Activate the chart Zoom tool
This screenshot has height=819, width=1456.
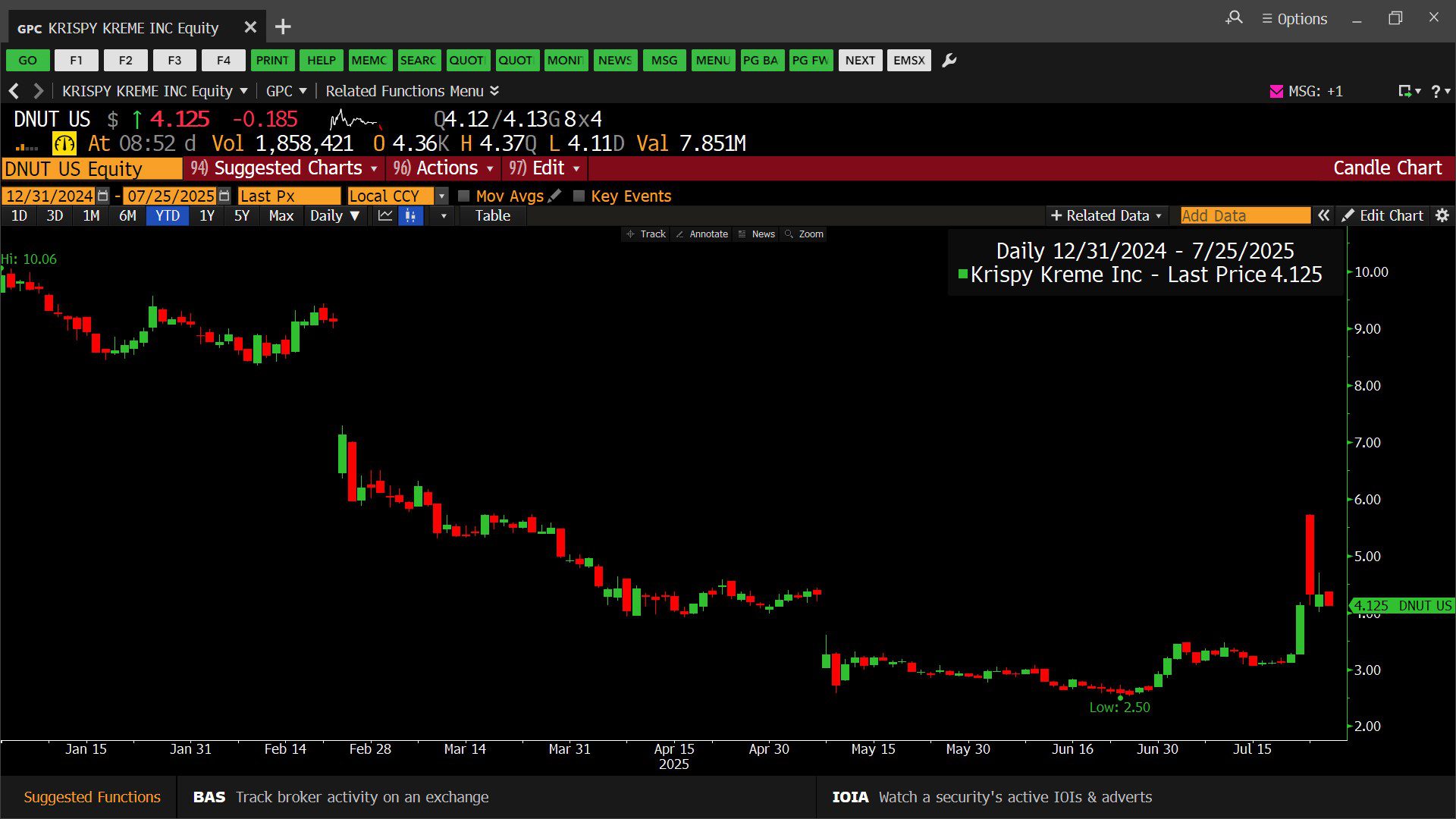pos(805,234)
